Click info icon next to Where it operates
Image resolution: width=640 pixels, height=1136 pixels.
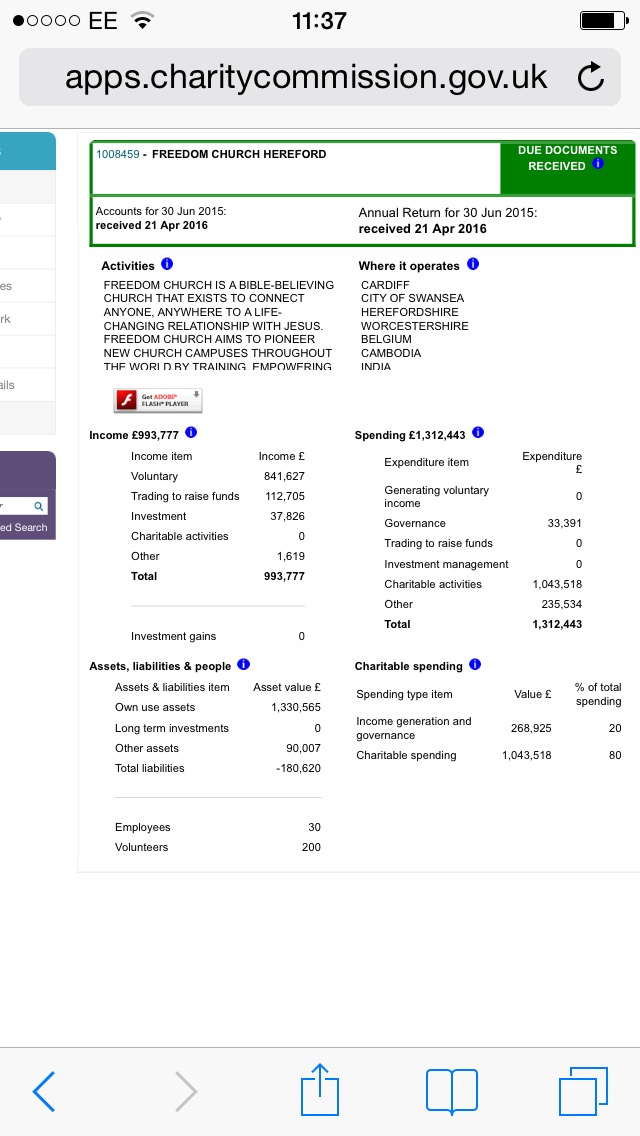473,265
